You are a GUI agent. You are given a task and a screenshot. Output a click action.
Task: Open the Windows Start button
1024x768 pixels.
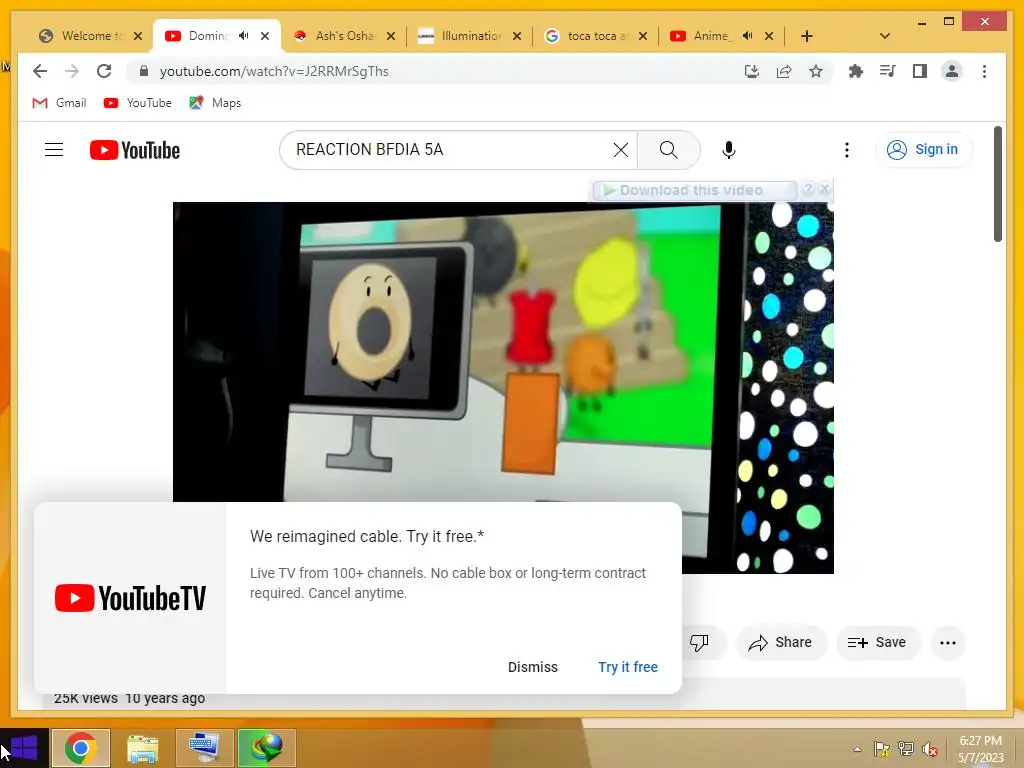click(x=24, y=748)
